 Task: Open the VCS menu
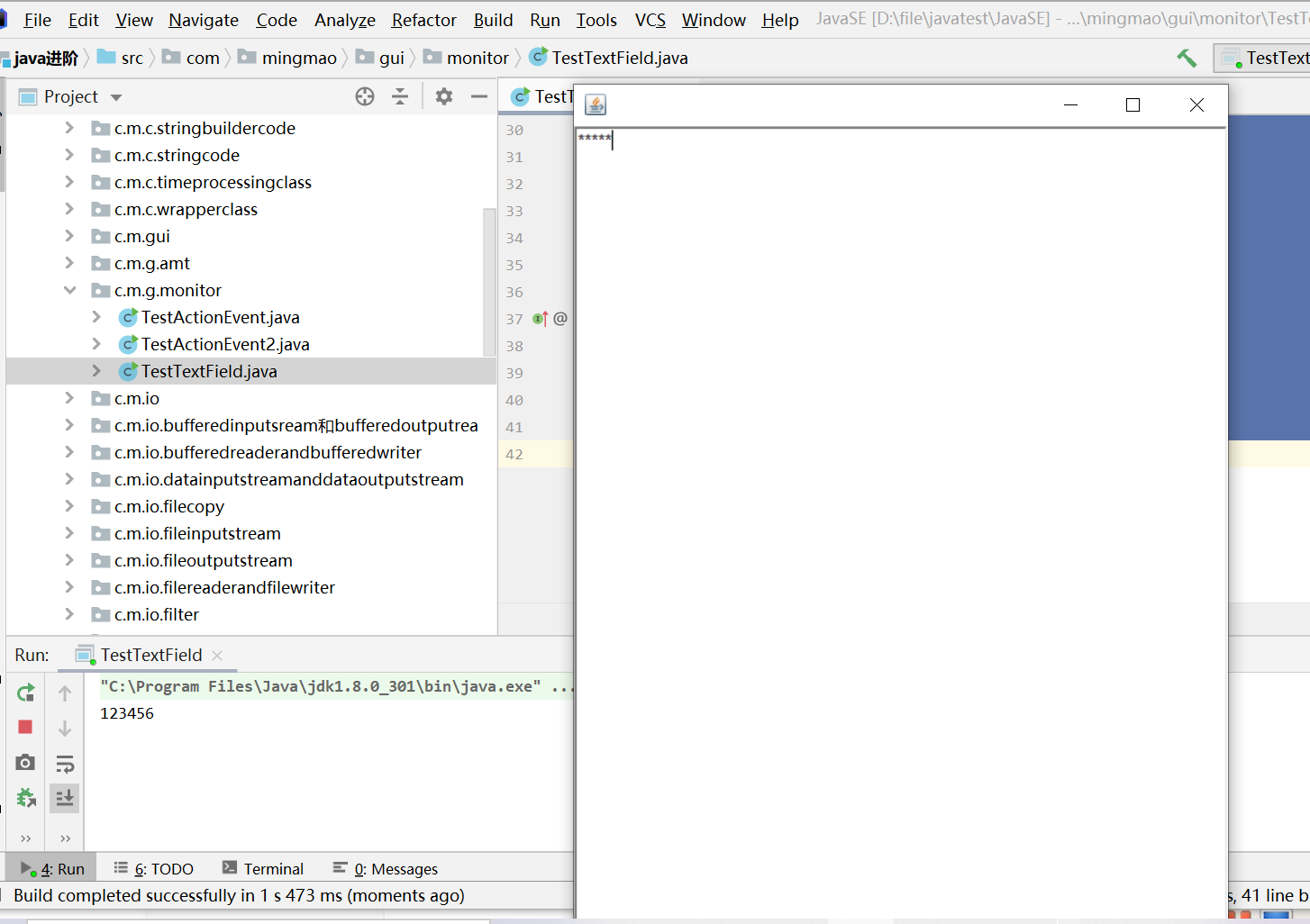[650, 20]
